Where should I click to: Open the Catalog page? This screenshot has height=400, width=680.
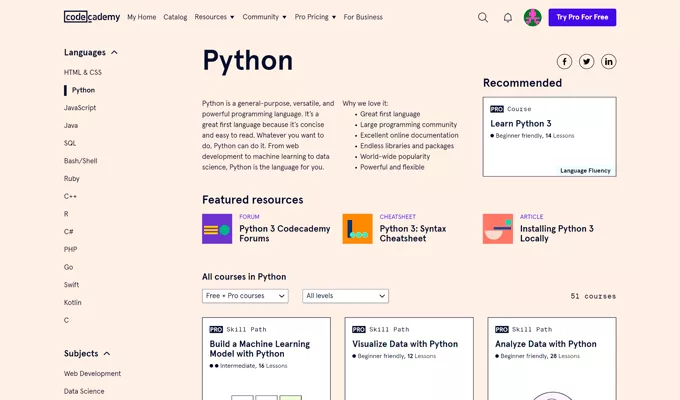click(x=175, y=17)
